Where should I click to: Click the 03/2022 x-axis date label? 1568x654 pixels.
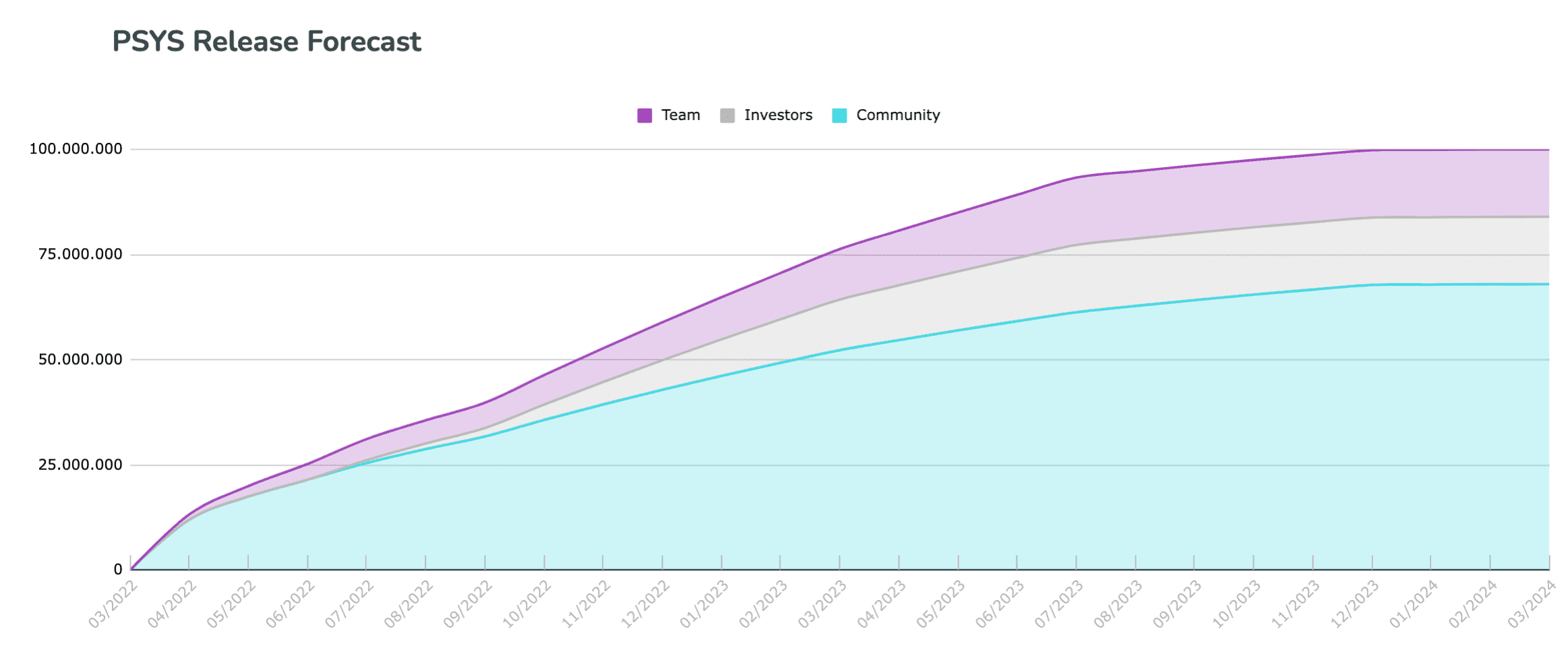(113, 604)
